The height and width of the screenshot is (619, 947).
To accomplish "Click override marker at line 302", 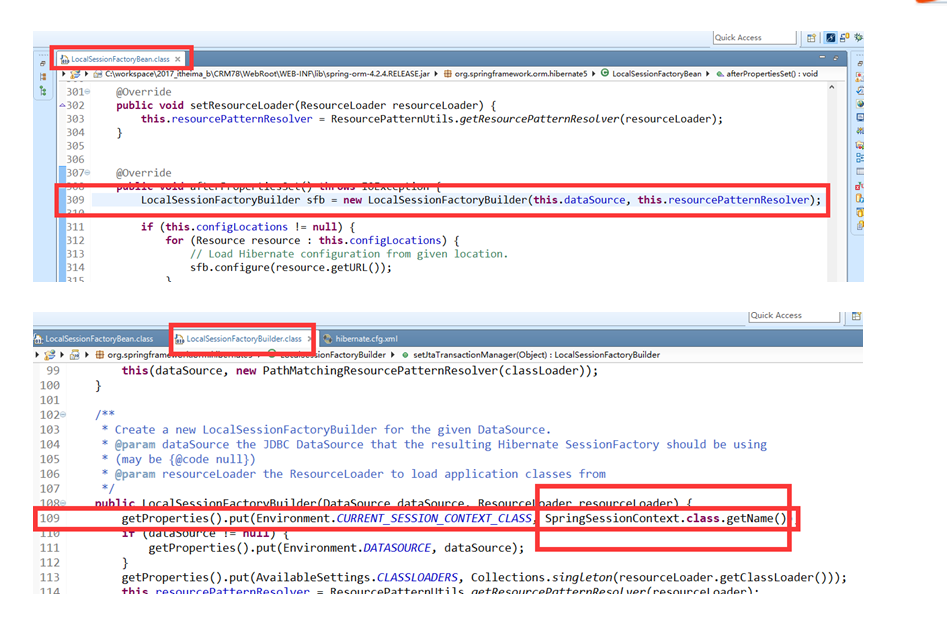I will click(62, 106).
